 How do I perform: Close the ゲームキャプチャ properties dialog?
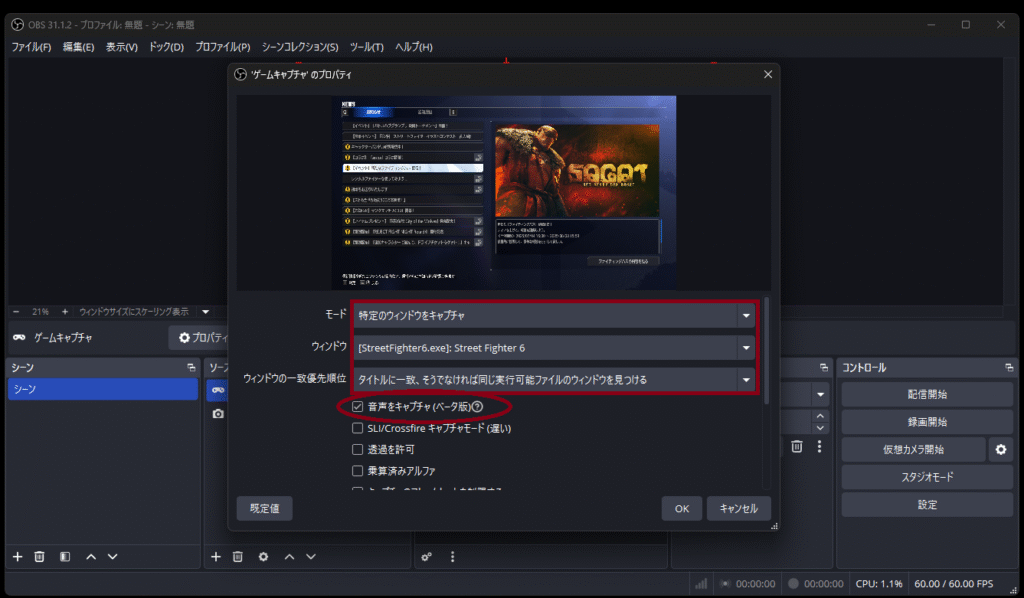[768, 74]
